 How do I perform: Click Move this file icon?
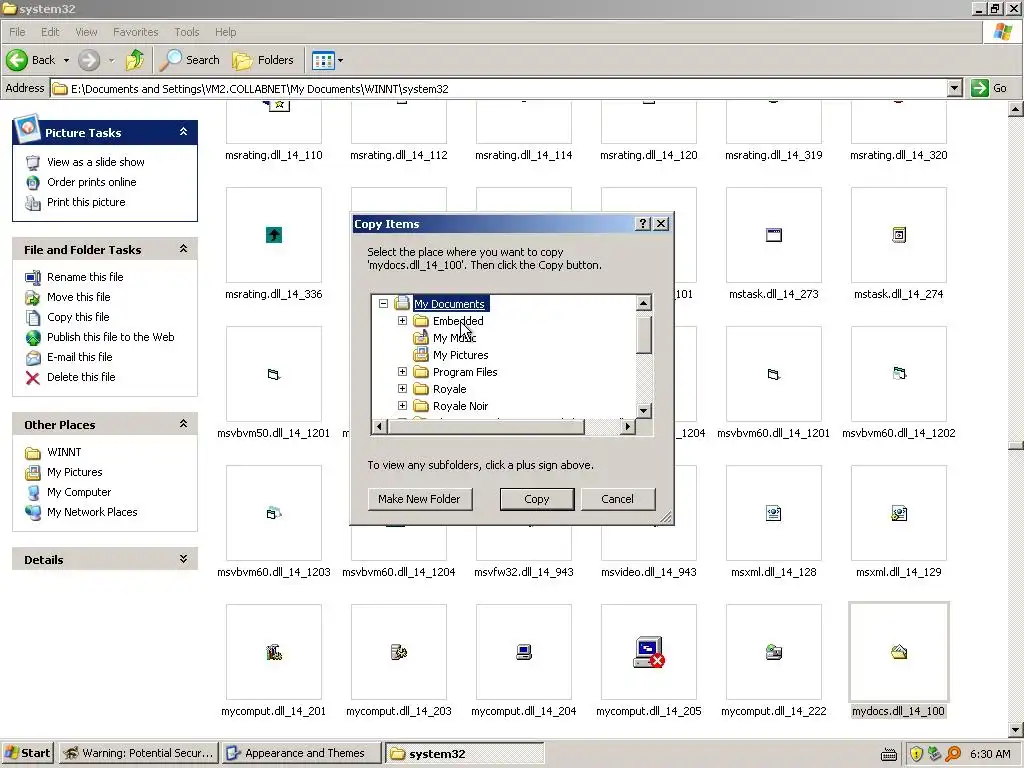coord(33,298)
